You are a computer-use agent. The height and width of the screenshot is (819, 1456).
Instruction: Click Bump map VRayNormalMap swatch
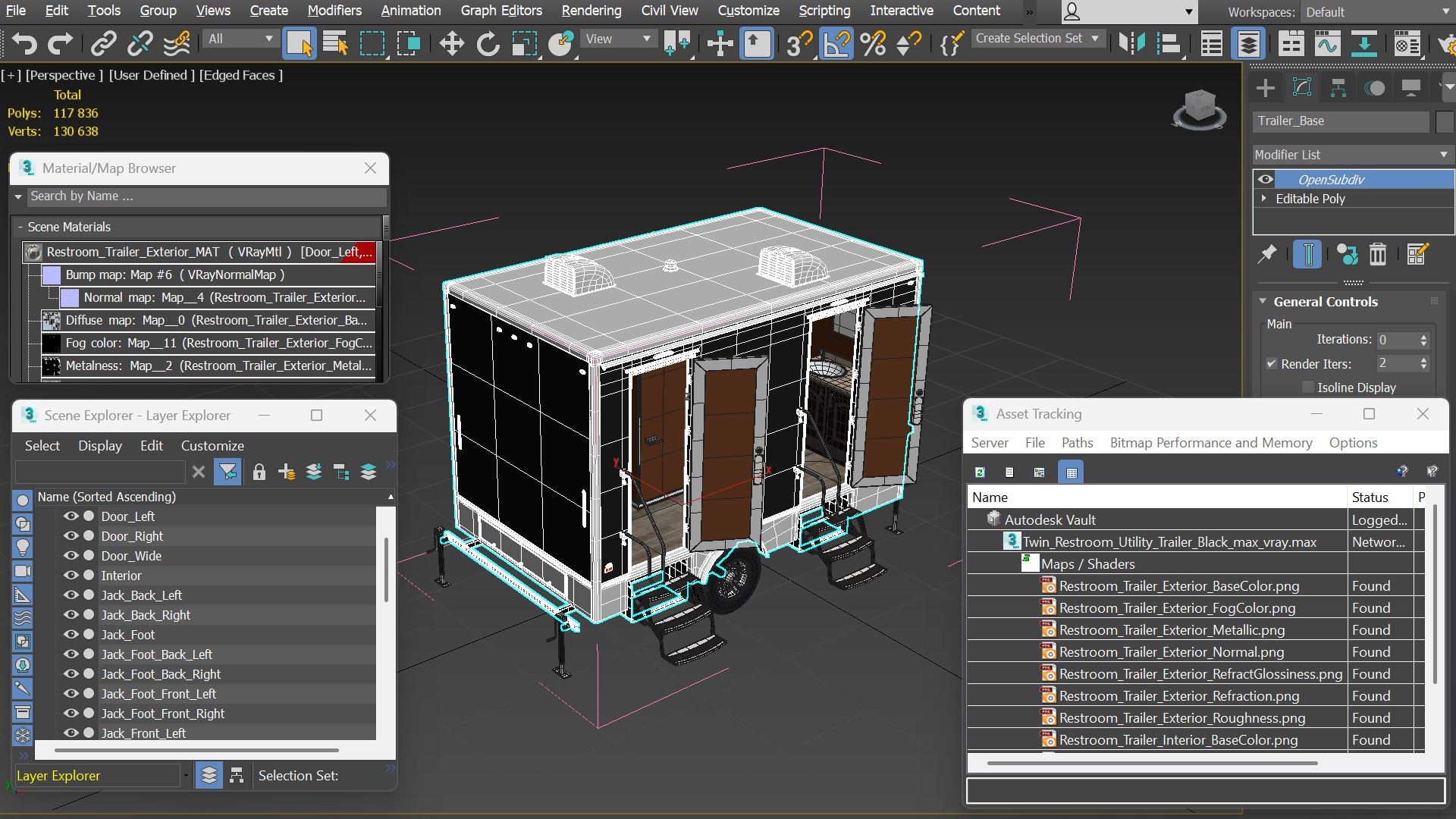tap(52, 275)
